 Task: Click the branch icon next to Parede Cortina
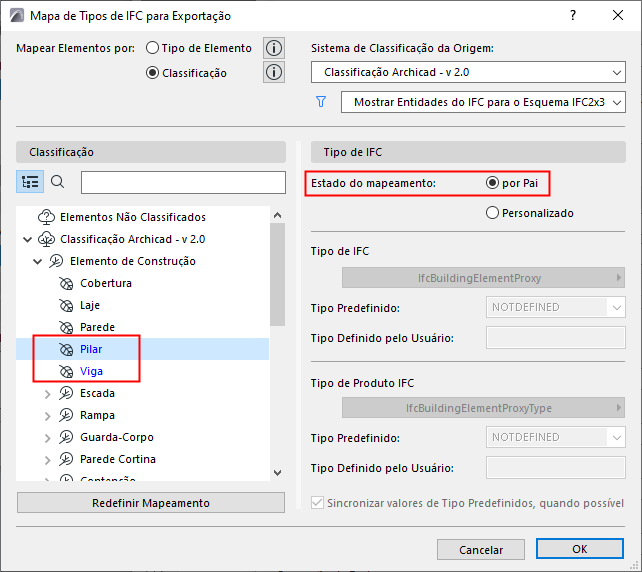(66, 459)
